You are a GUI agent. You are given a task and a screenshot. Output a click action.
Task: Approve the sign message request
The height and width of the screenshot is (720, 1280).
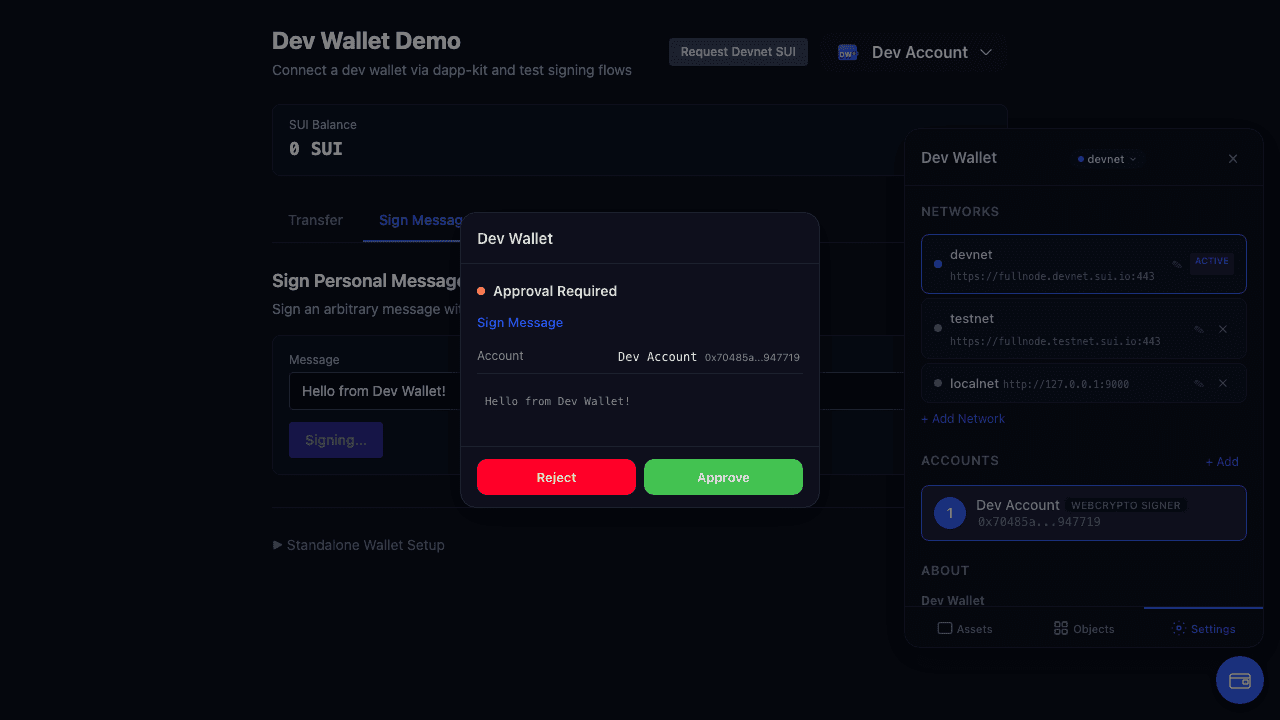[x=723, y=477]
